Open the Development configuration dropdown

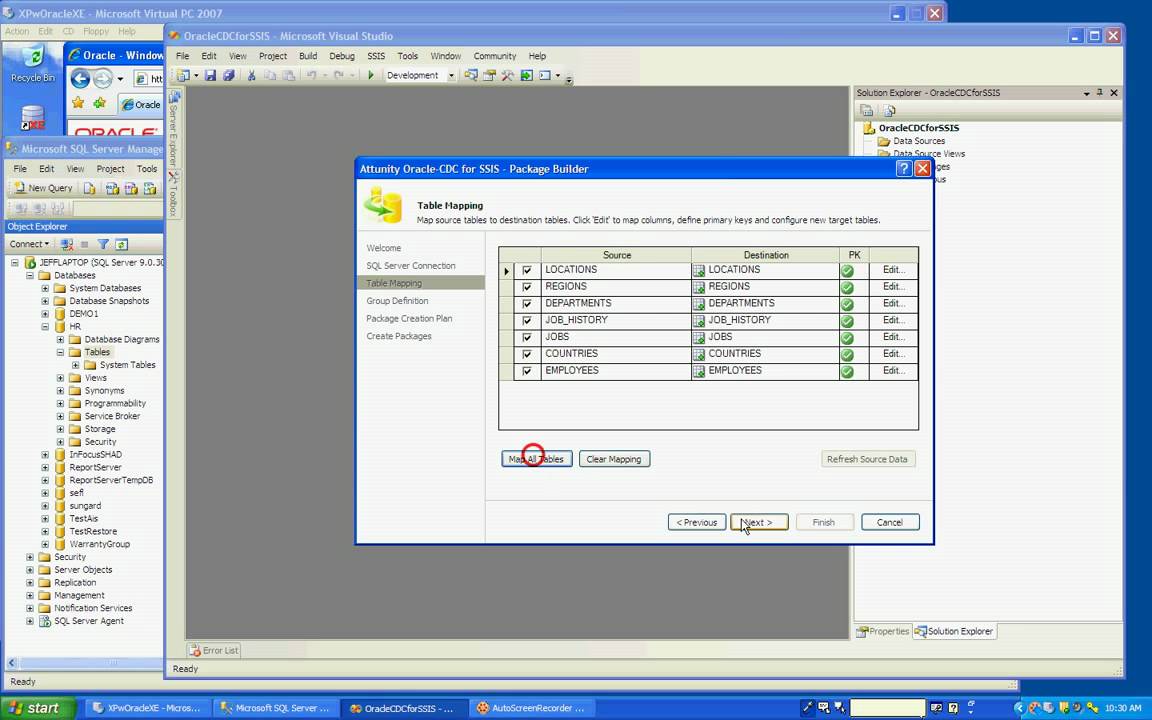point(451,76)
